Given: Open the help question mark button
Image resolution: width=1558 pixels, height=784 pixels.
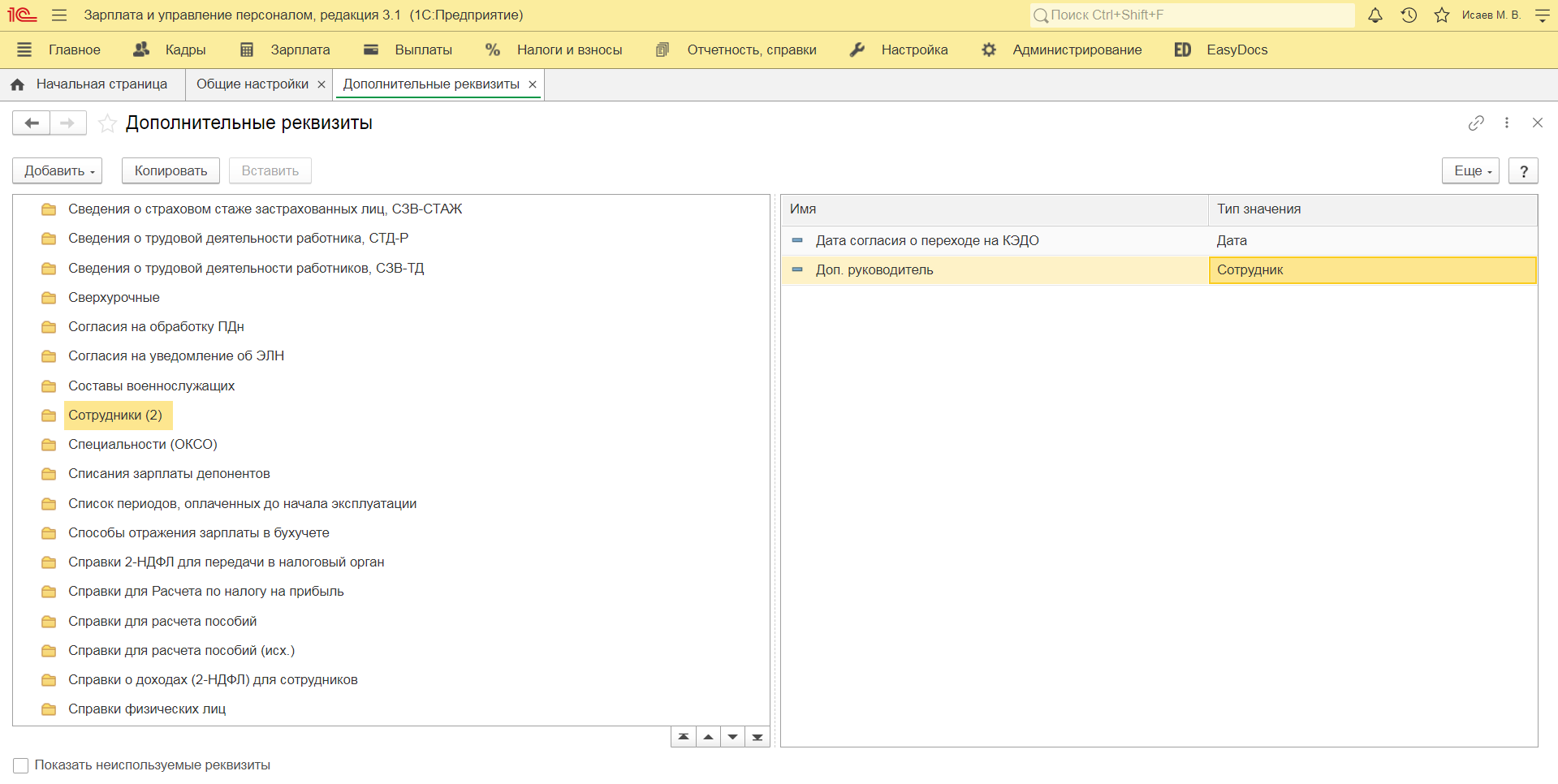Looking at the screenshot, I should coord(1523,171).
